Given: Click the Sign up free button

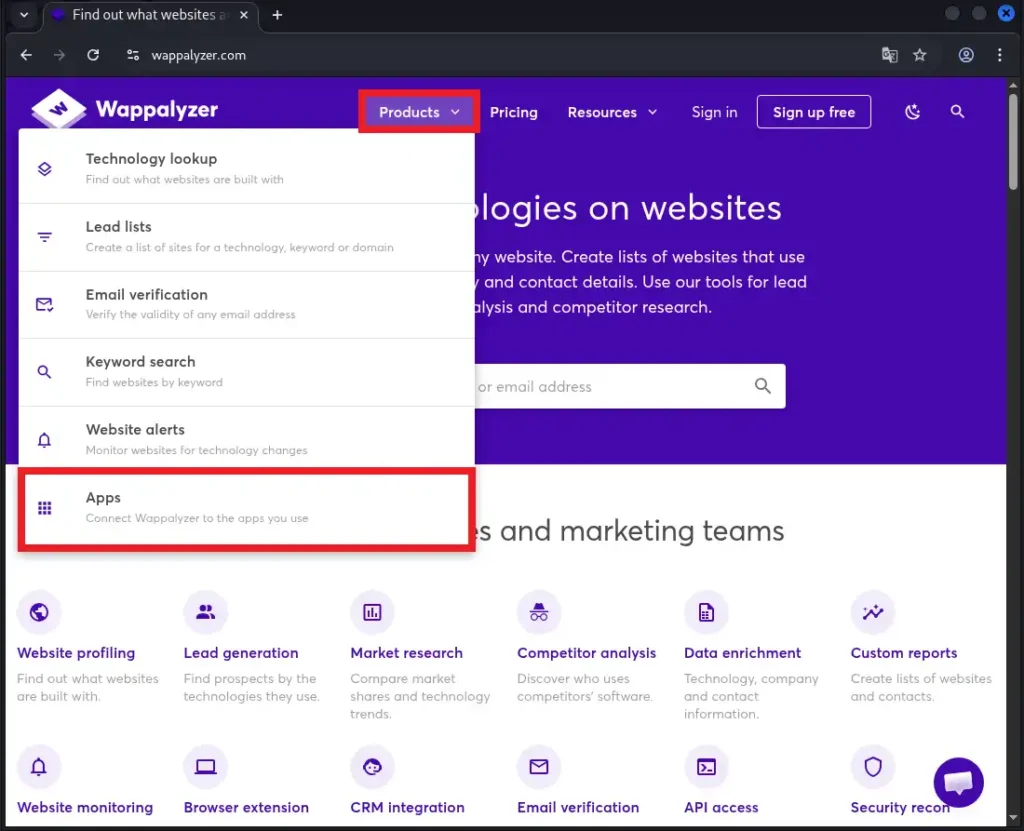Looking at the screenshot, I should (x=813, y=112).
